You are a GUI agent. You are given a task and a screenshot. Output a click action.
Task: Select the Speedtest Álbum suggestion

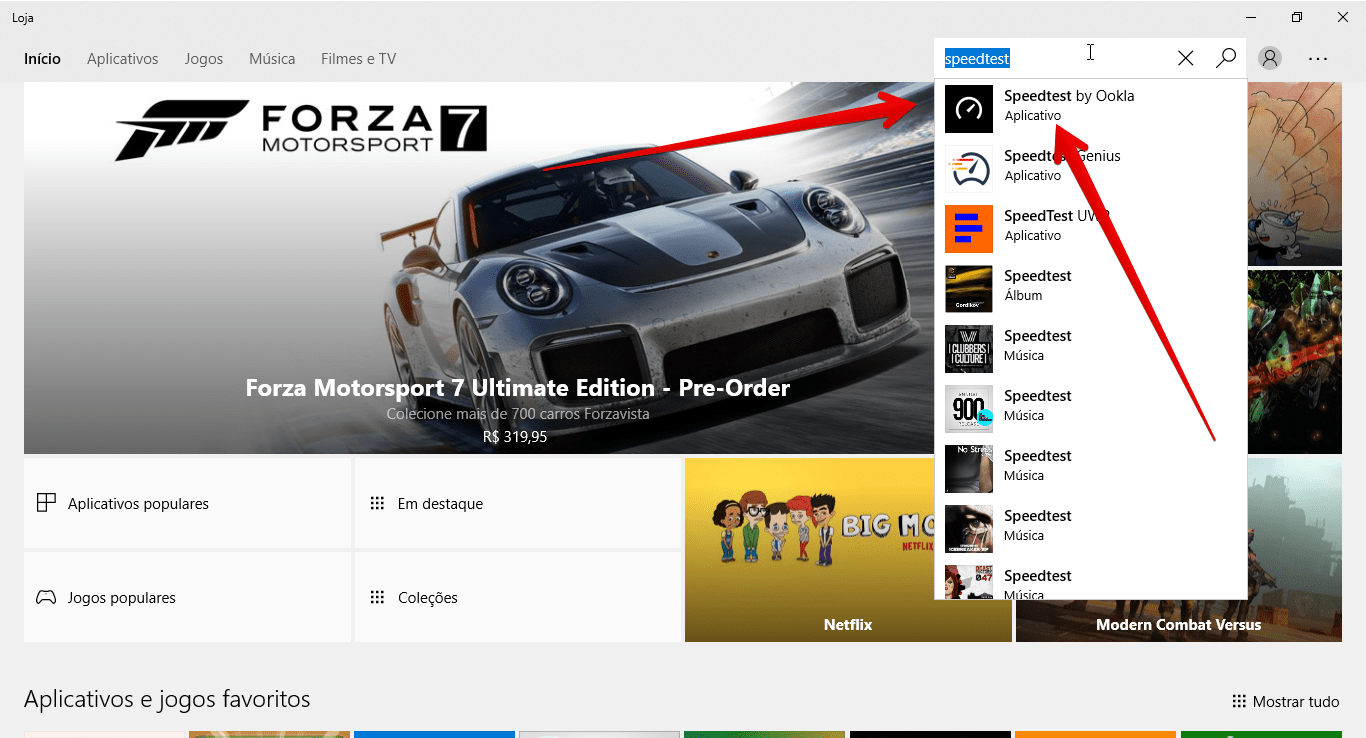pos(1090,289)
